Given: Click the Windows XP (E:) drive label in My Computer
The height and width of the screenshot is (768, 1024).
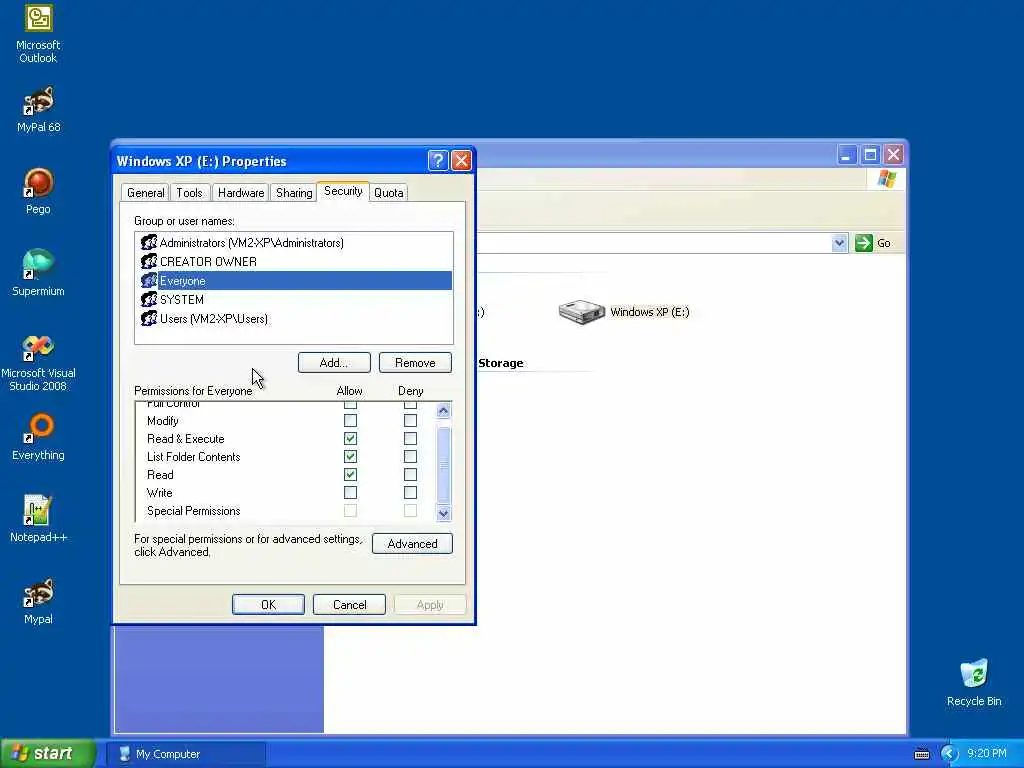Looking at the screenshot, I should point(650,312).
